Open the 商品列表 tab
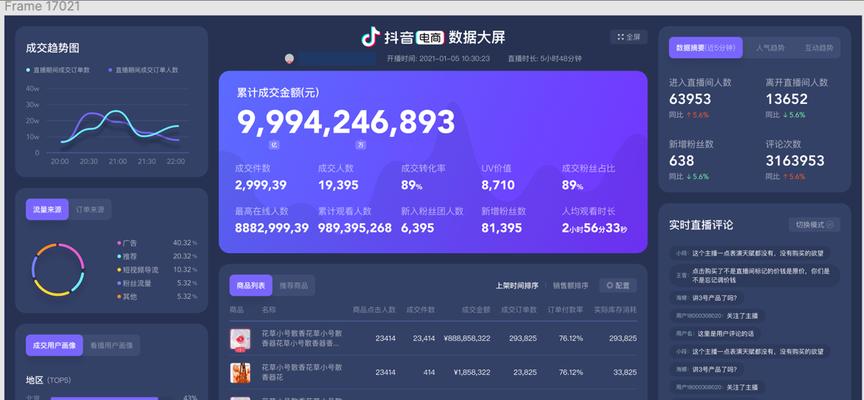 click(251, 285)
